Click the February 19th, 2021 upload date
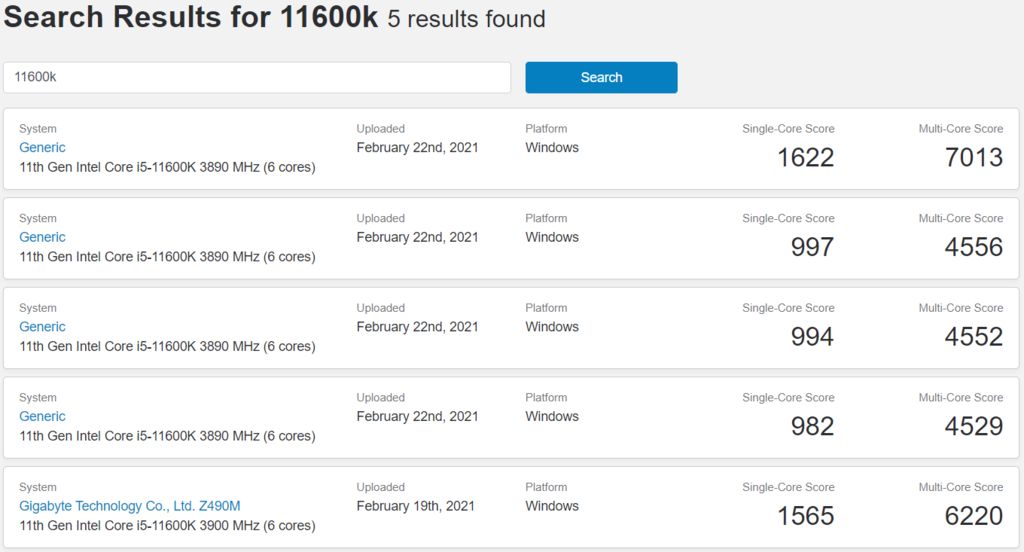1024x552 pixels. pyautogui.click(x=417, y=506)
